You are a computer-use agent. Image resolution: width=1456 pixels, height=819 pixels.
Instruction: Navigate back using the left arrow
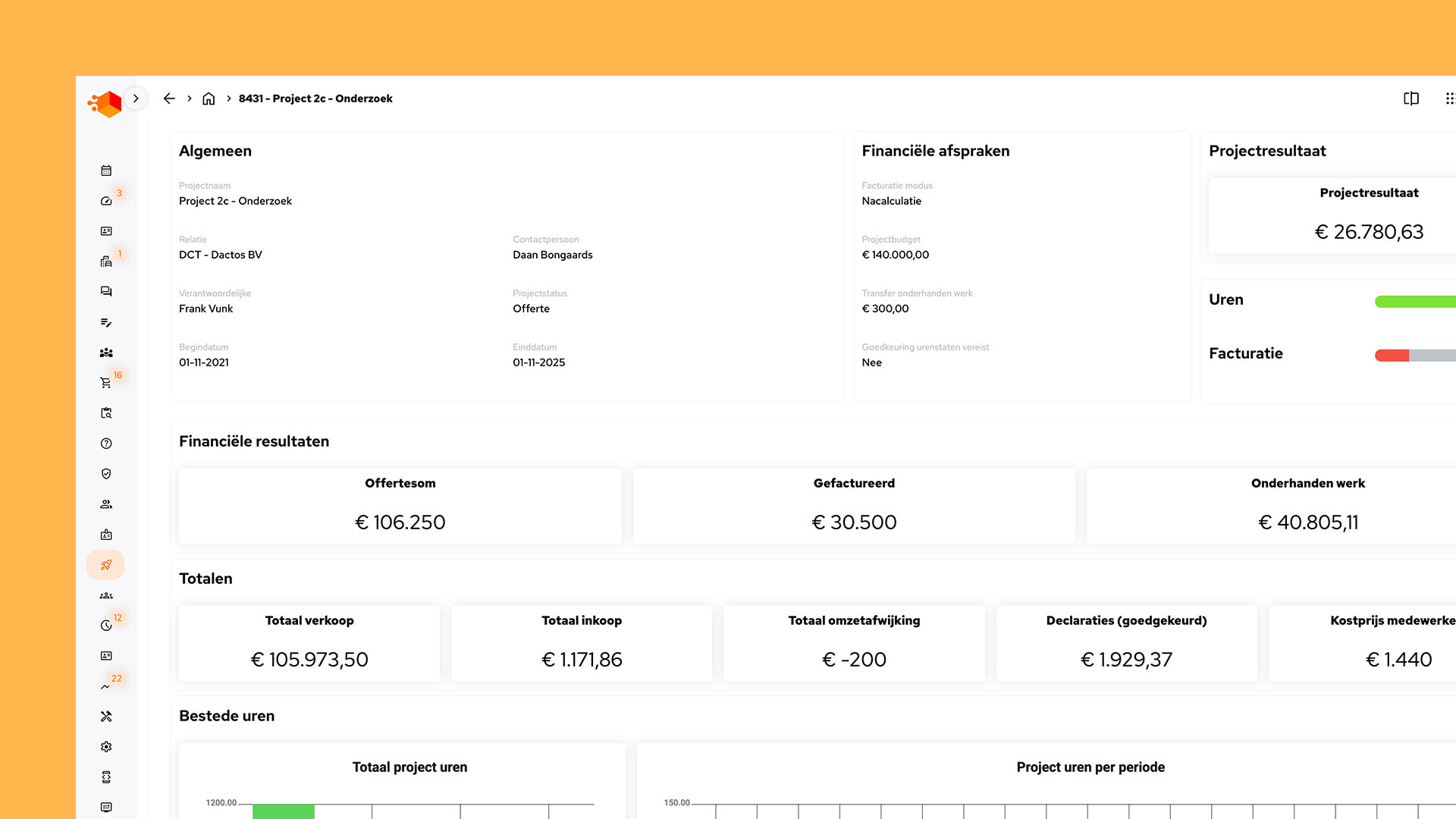(x=168, y=98)
